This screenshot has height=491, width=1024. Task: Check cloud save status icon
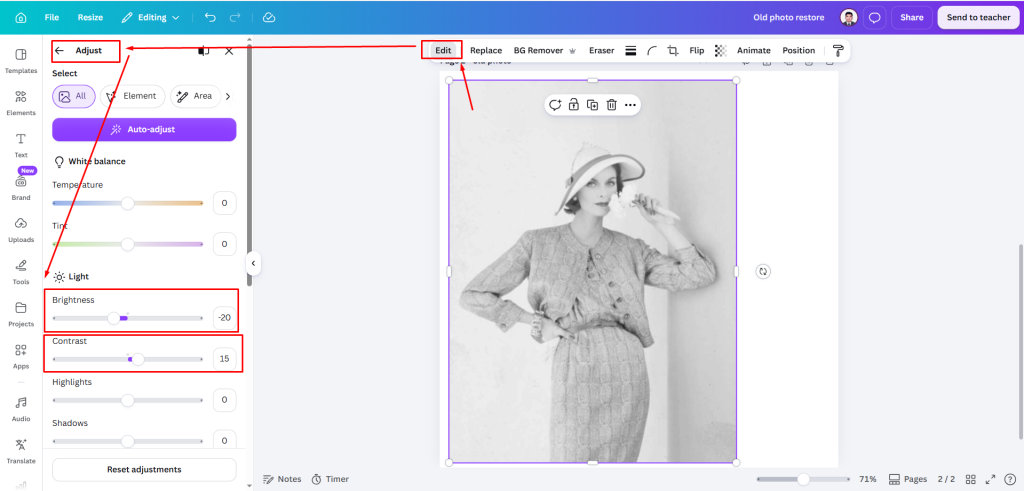click(x=268, y=18)
